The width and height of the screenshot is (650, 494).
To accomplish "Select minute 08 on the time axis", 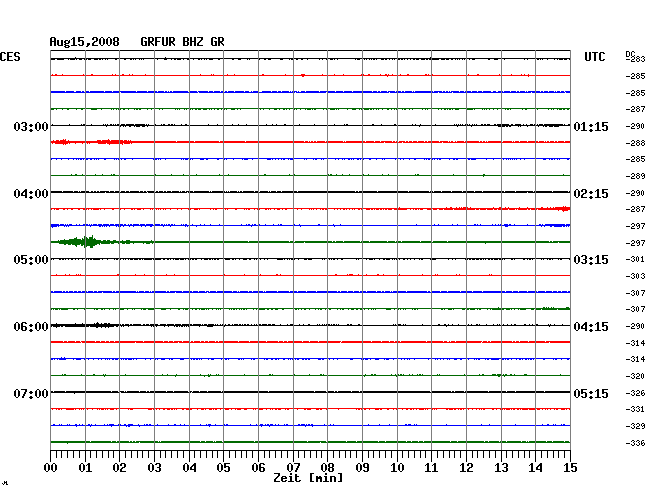I will [x=327, y=468].
